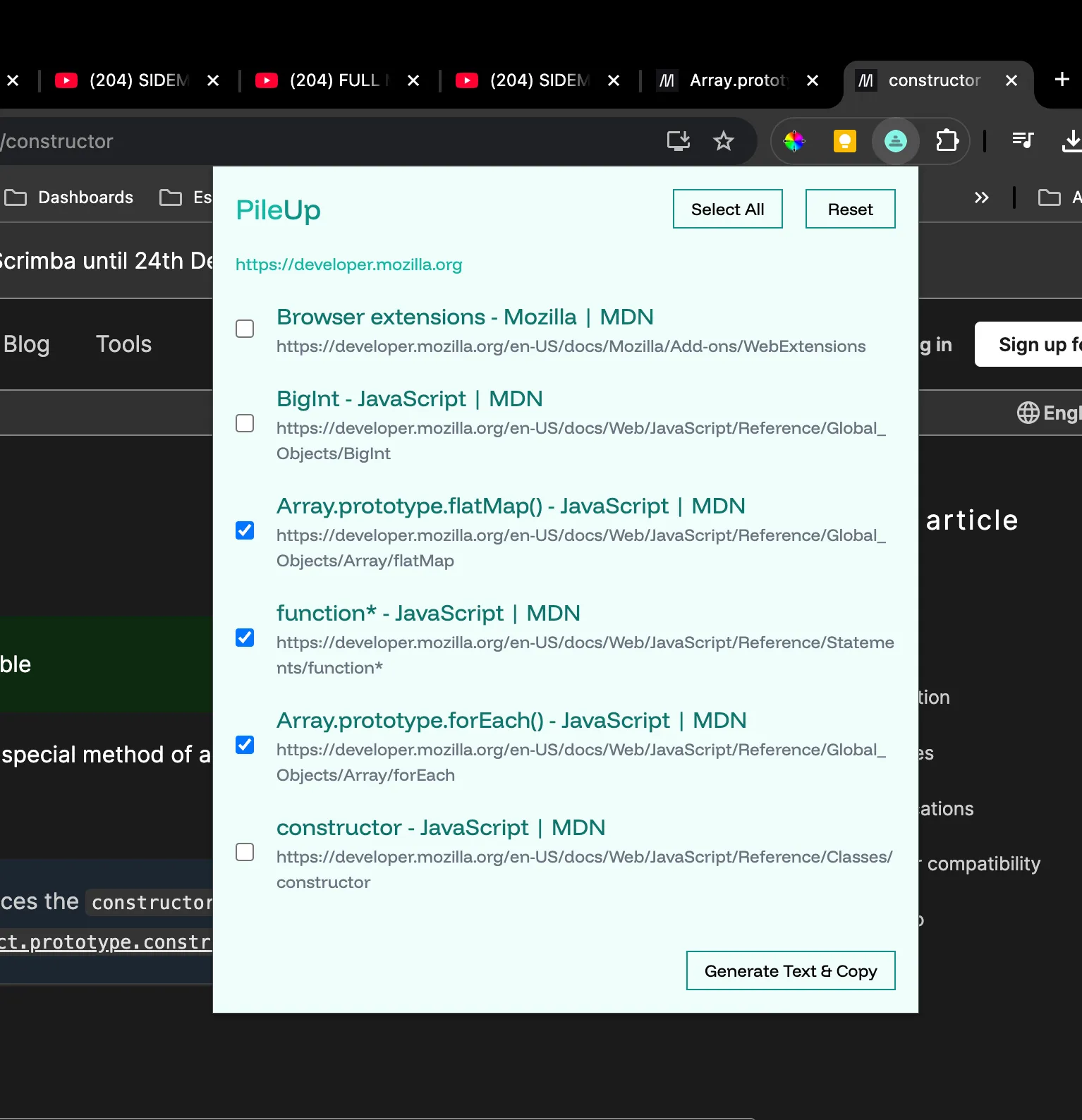Close the constructor tab
The height and width of the screenshot is (1120, 1082).
tap(1011, 80)
